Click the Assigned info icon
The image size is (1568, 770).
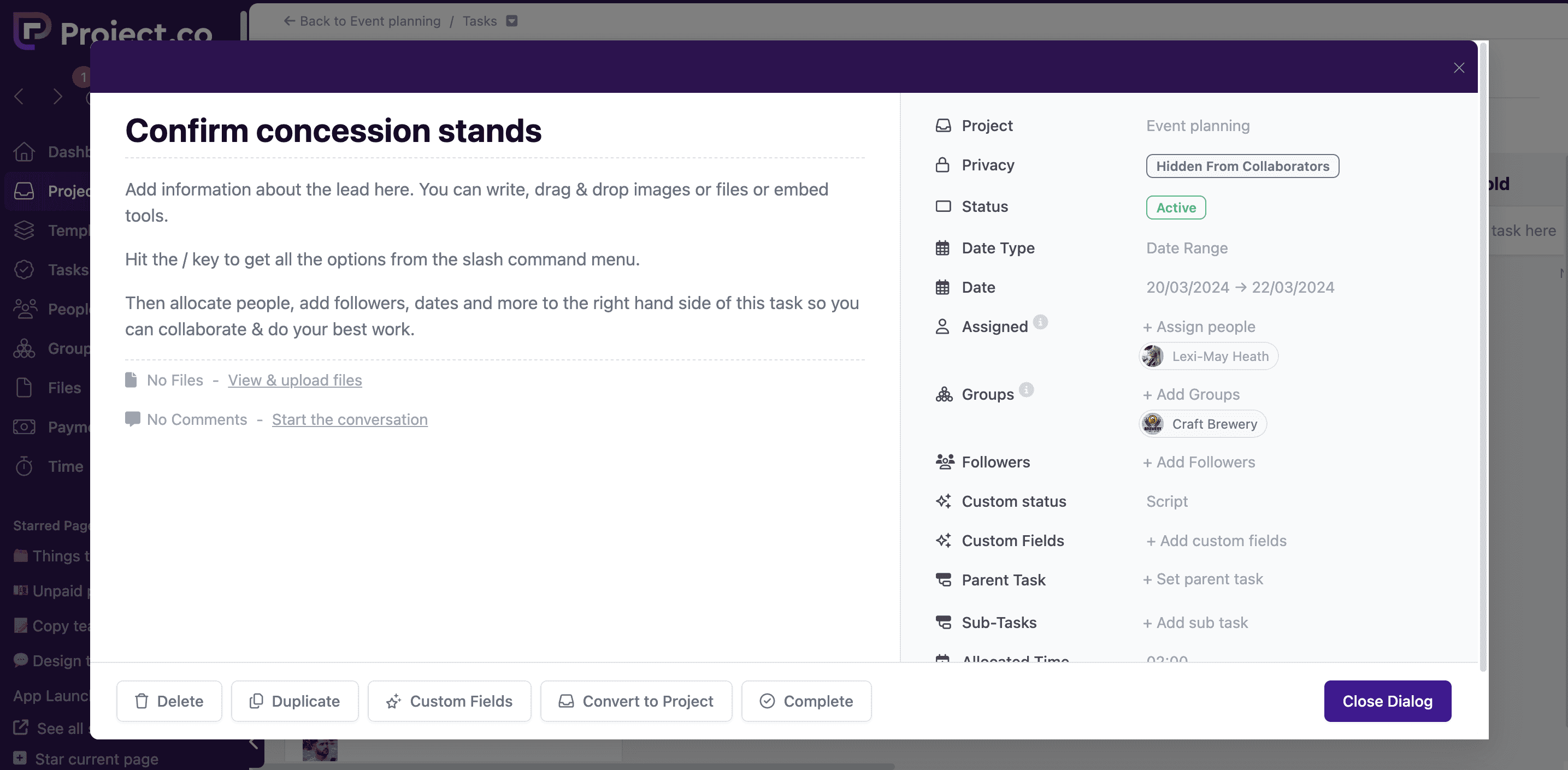1040,322
